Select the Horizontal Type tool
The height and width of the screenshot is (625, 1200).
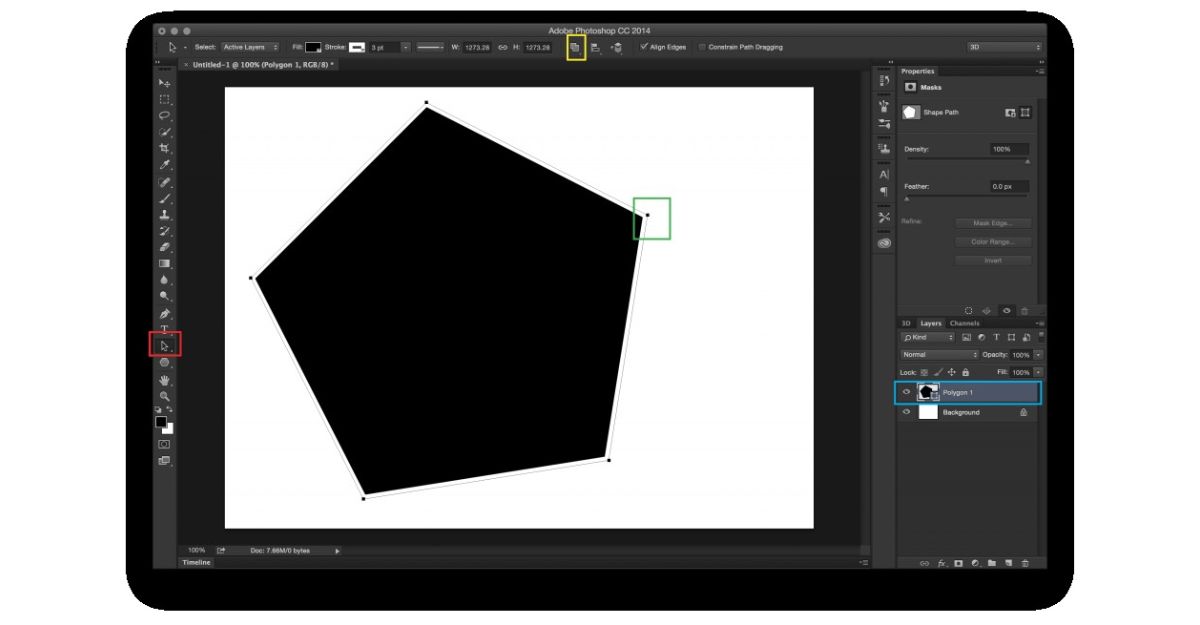point(164,330)
